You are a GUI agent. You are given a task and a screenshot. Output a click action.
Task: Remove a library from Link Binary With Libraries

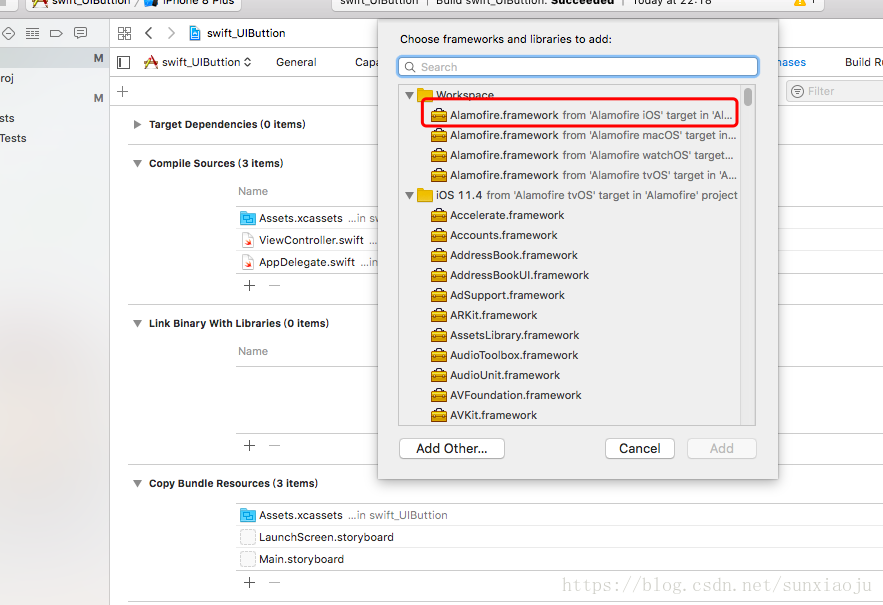[x=274, y=446]
